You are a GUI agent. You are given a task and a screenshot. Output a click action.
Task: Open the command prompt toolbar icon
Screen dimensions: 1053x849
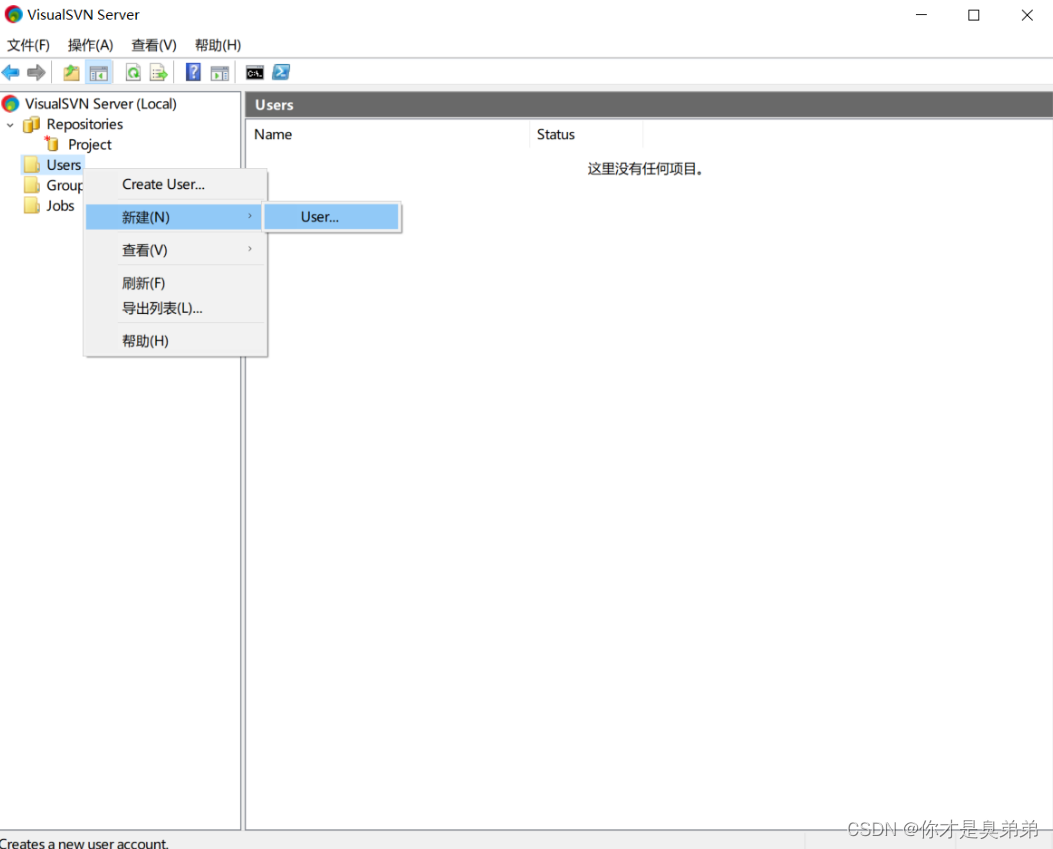(255, 73)
